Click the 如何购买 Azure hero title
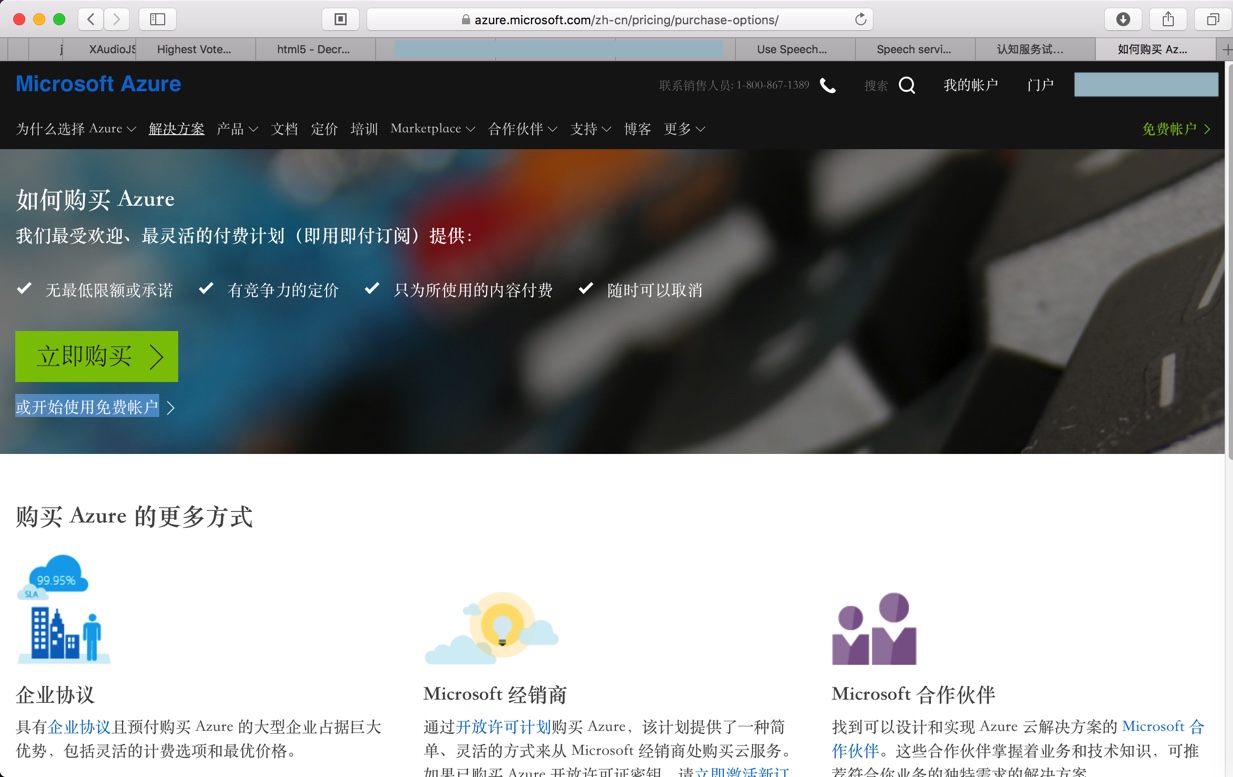The width and height of the screenshot is (1233, 777). pos(95,199)
